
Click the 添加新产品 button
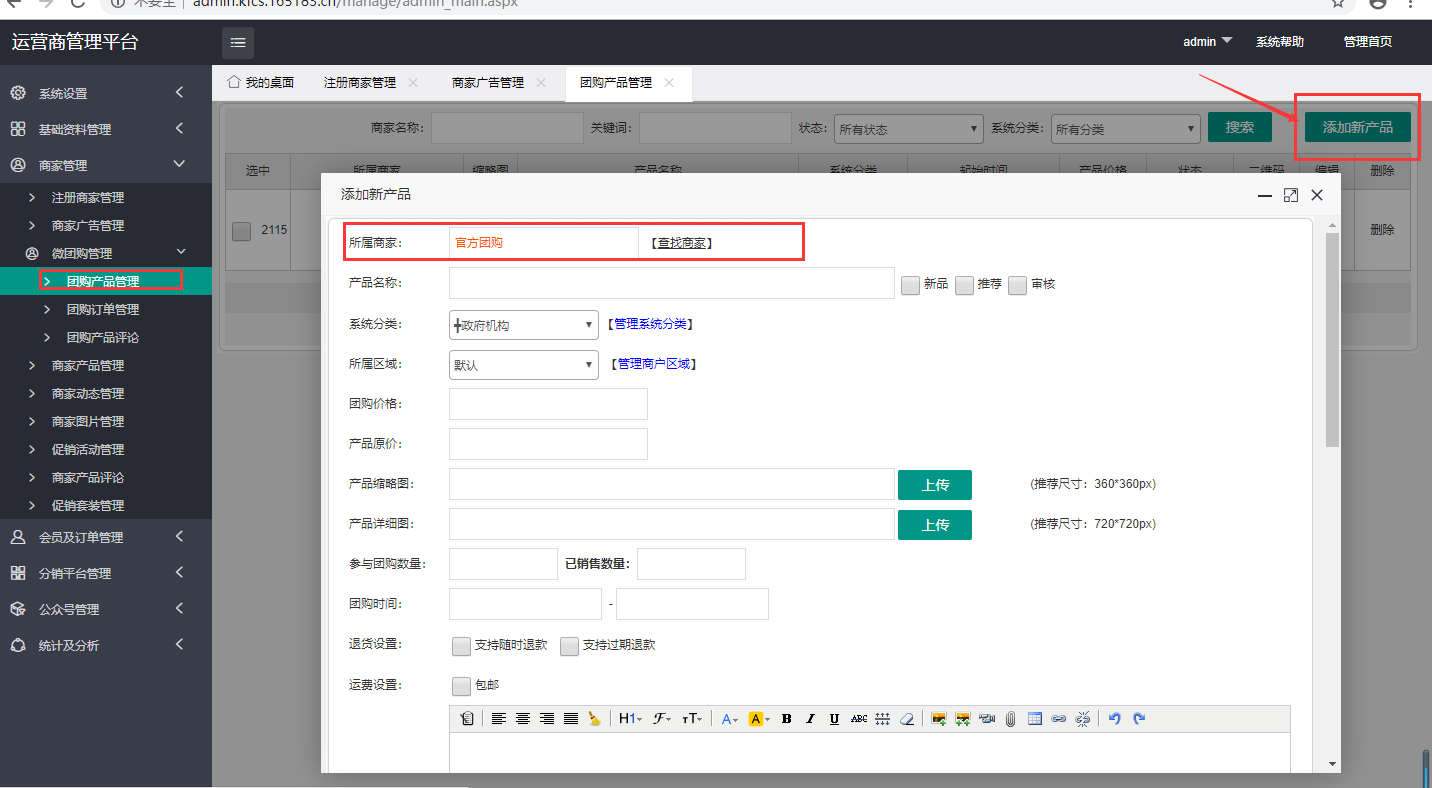(x=1357, y=127)
